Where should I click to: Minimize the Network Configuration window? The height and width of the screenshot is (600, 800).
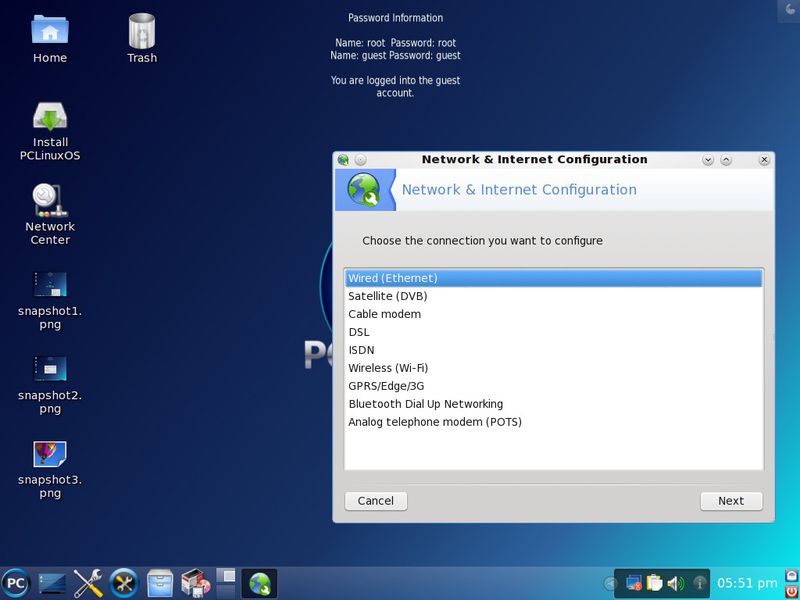coord(708,160)
